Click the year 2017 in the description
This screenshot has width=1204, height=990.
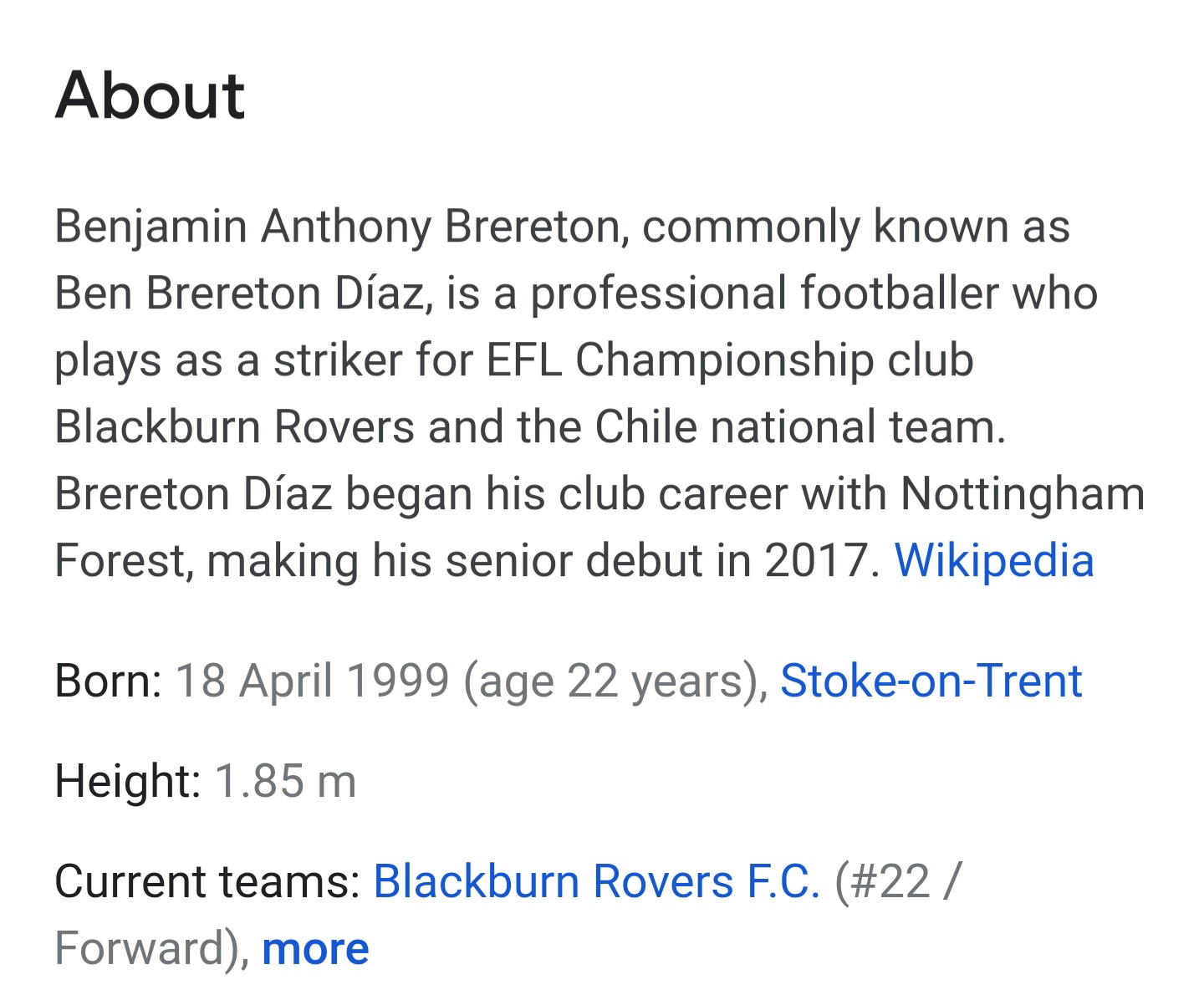(816, 561)
